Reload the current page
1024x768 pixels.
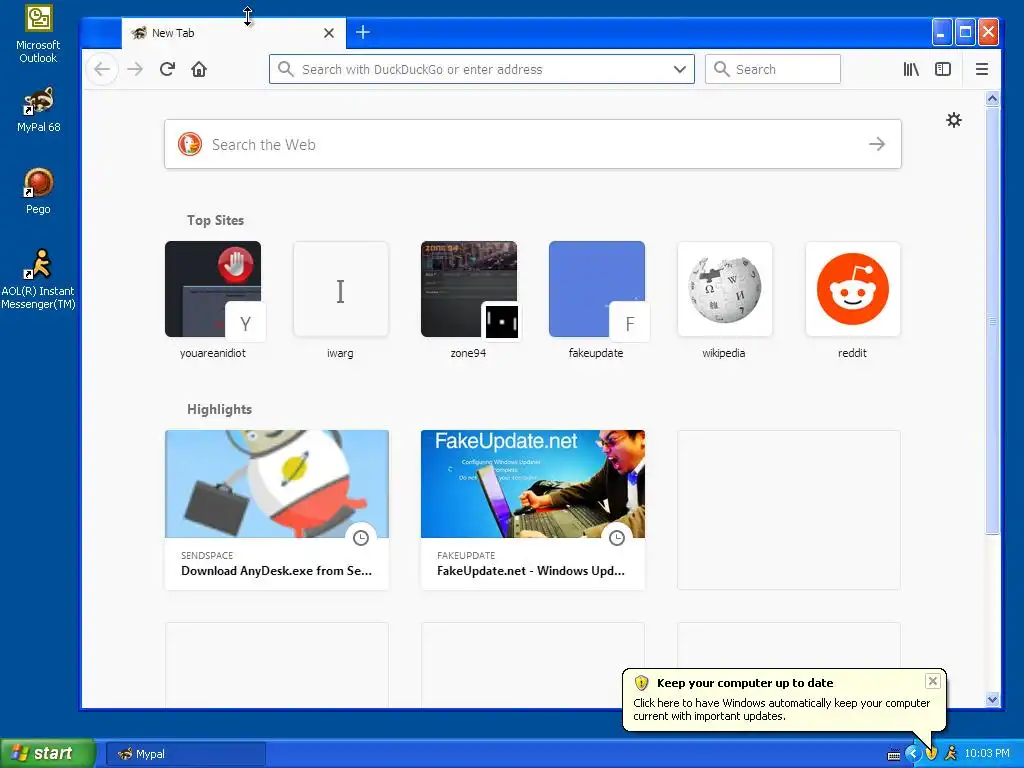(167, 69)
